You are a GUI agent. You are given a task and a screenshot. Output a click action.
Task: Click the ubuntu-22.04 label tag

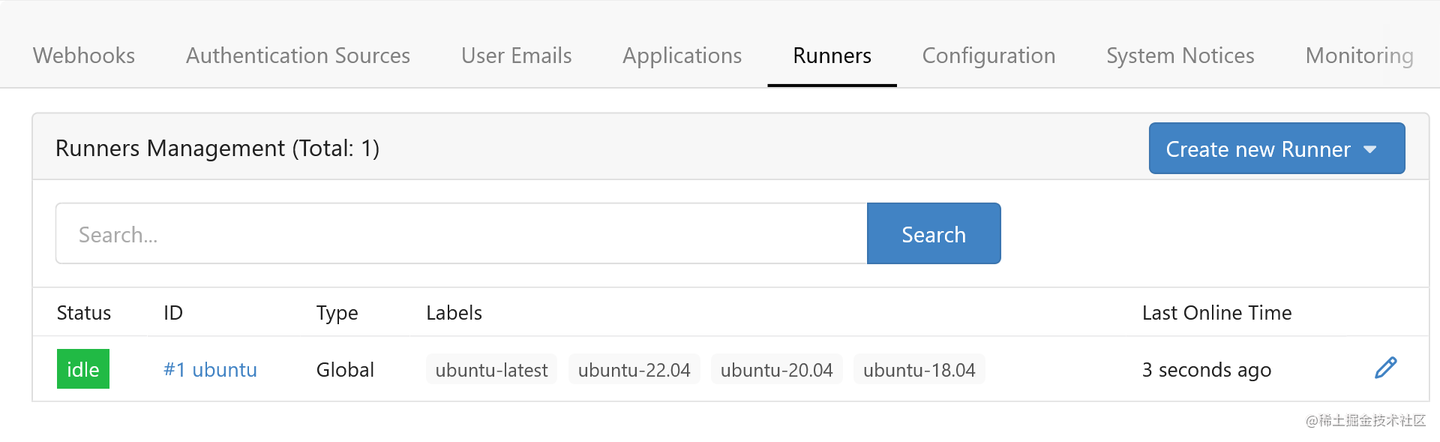click(634, 370)
